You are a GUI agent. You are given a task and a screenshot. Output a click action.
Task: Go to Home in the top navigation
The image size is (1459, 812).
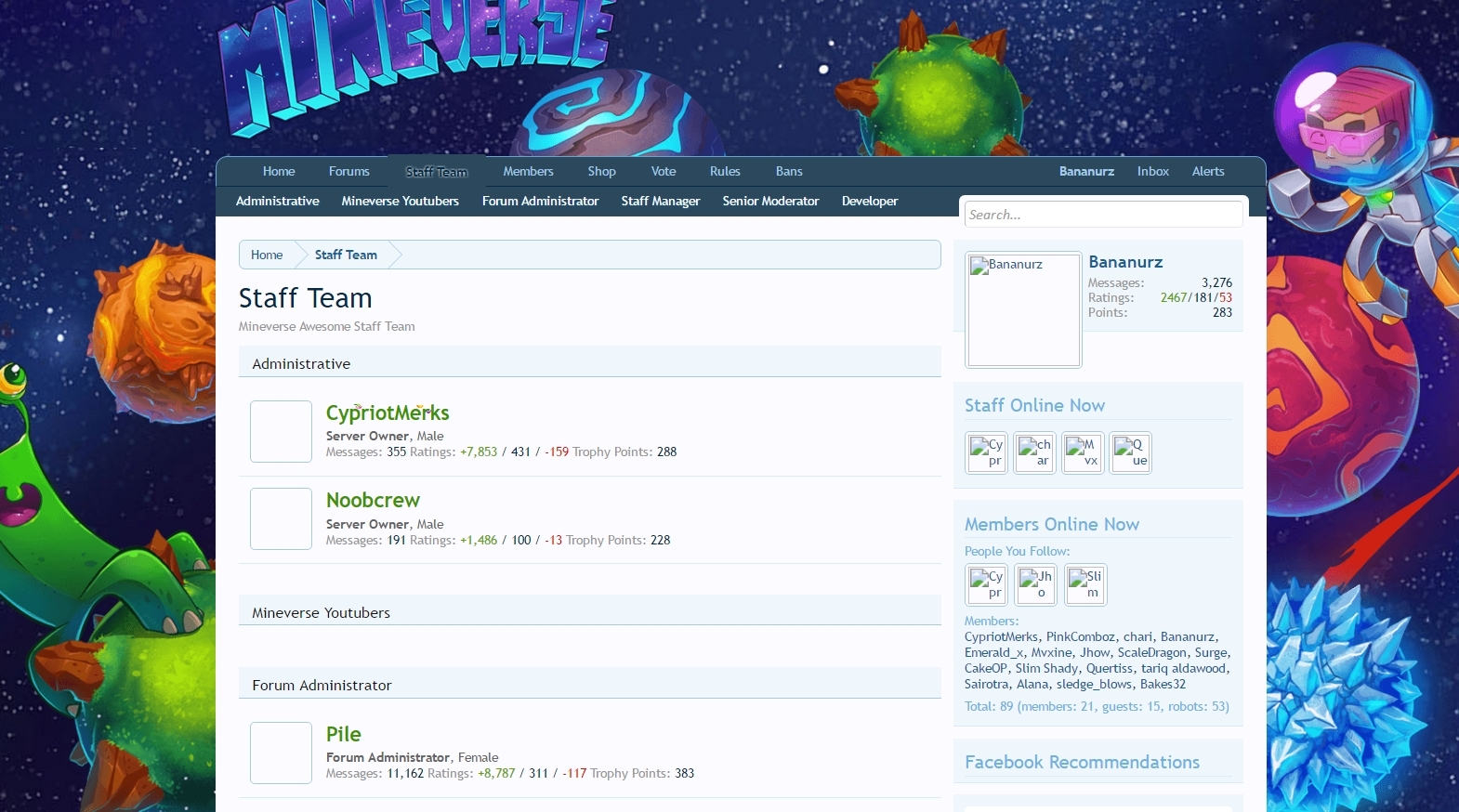pos(279,171)
